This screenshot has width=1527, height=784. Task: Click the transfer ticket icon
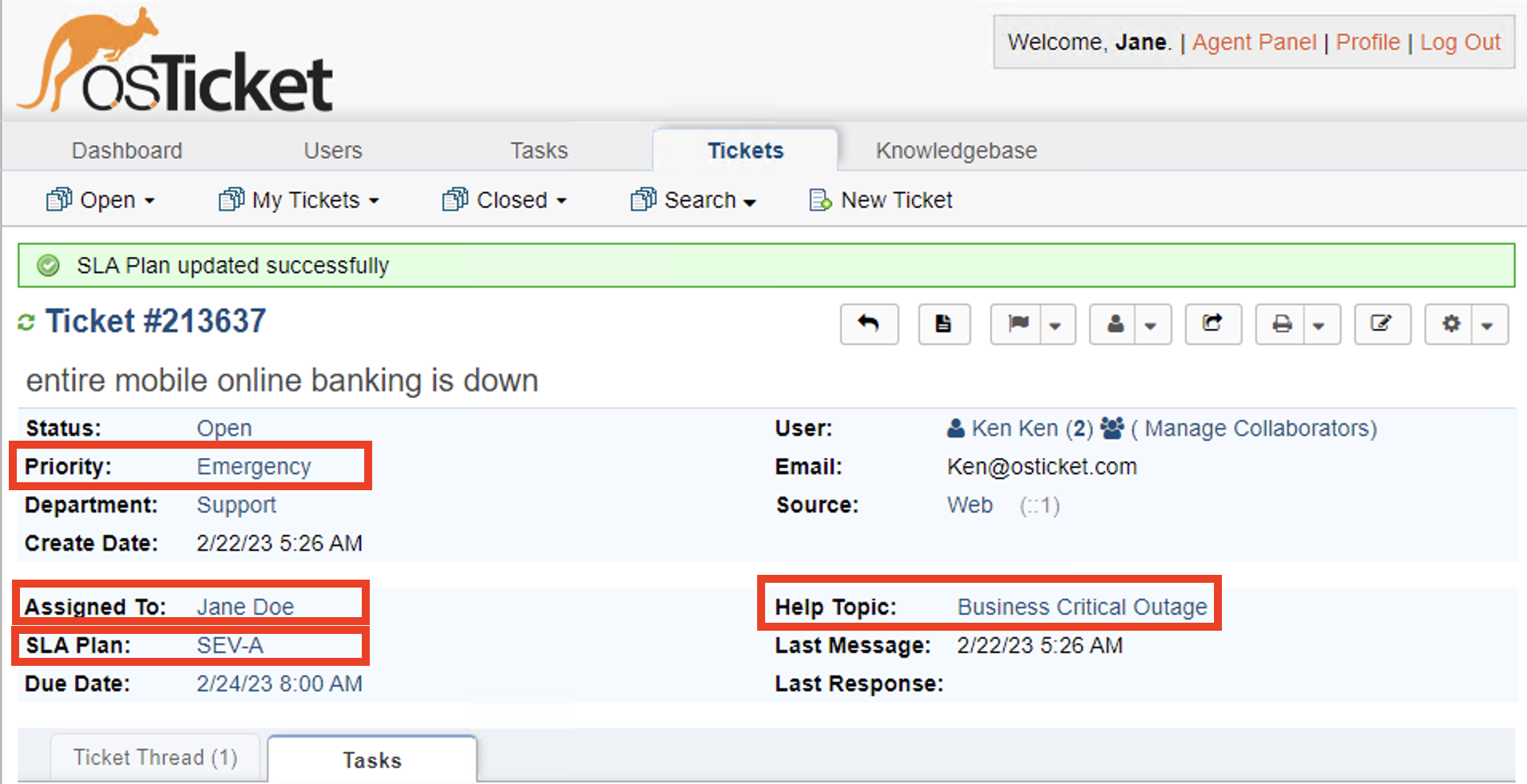point(1212,323)
